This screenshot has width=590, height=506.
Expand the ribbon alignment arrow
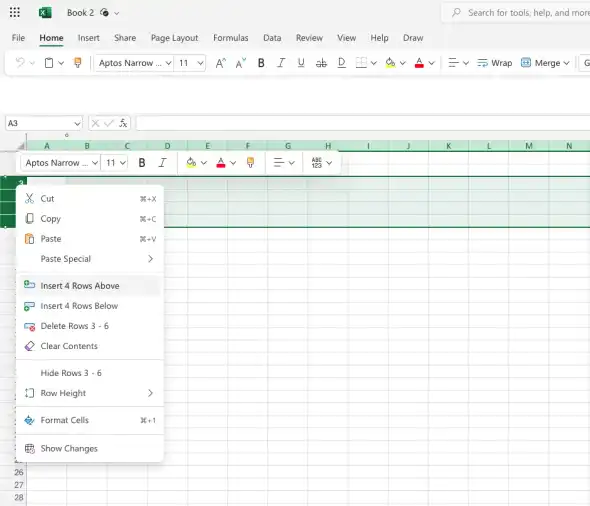(466, 63)
